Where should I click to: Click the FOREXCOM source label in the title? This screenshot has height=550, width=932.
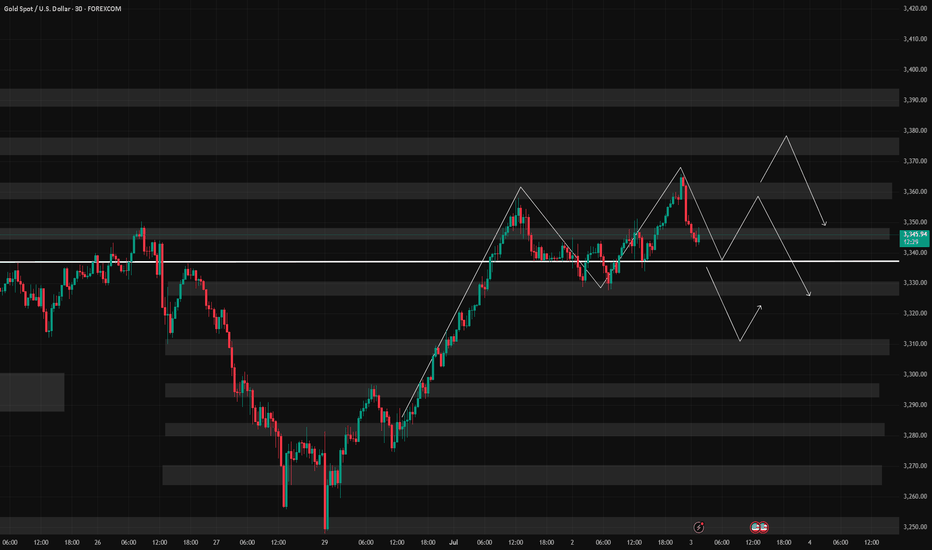point(105,9)
